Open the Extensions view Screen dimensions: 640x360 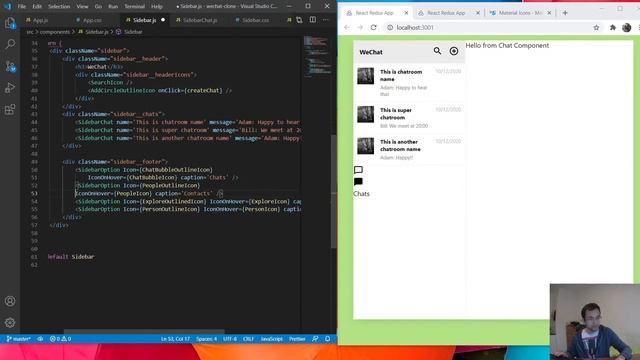point(10,109)
